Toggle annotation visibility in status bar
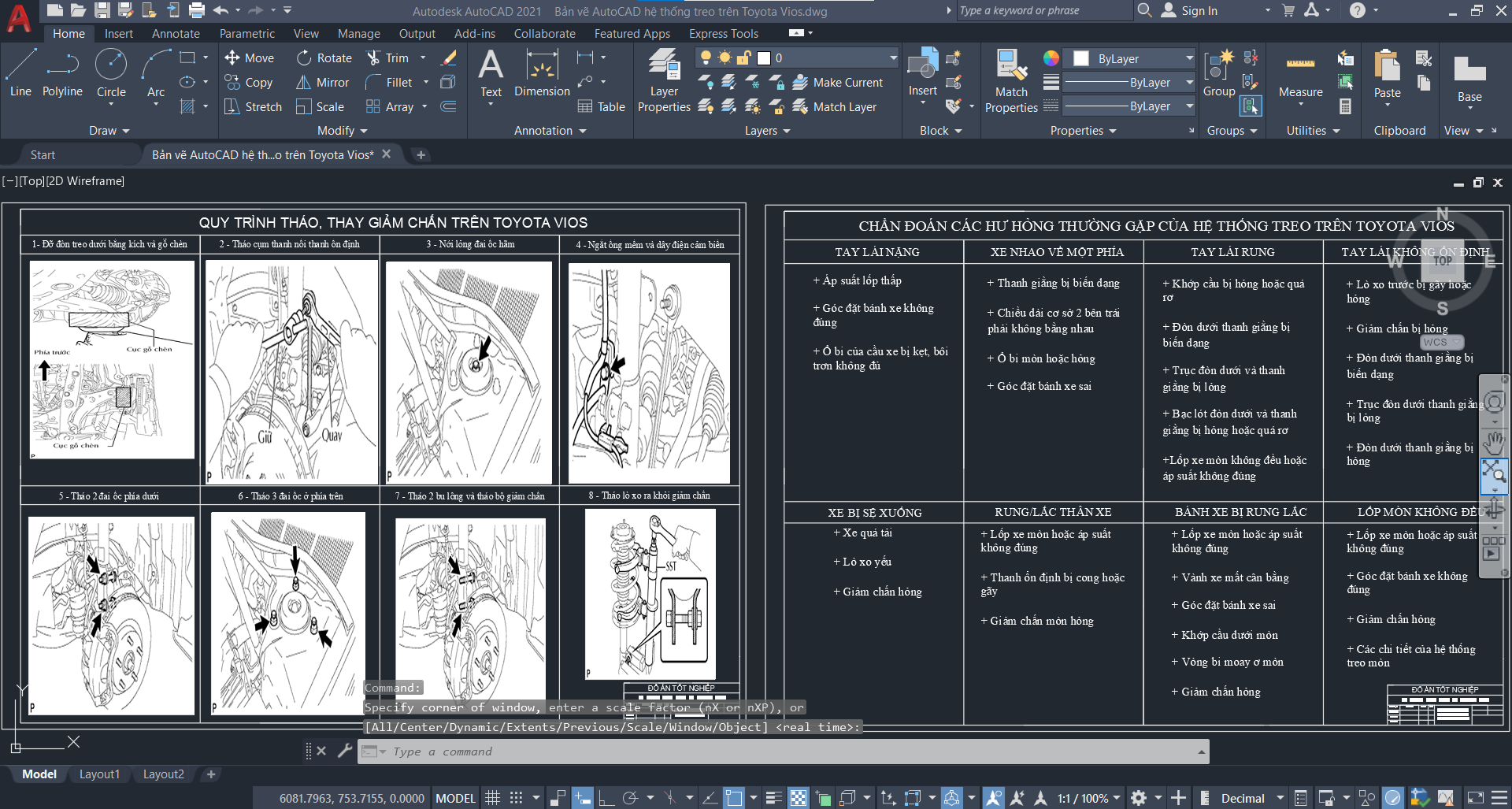1512x809 pixels. 994,798
